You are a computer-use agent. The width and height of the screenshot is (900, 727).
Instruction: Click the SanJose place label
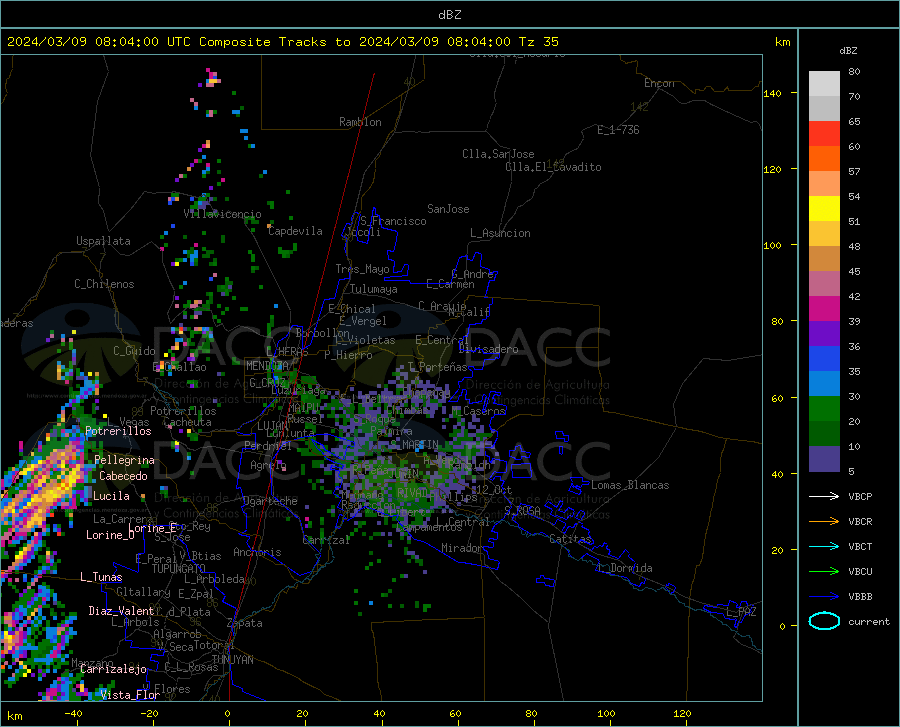pyautogui.click(x=448, y=209)
